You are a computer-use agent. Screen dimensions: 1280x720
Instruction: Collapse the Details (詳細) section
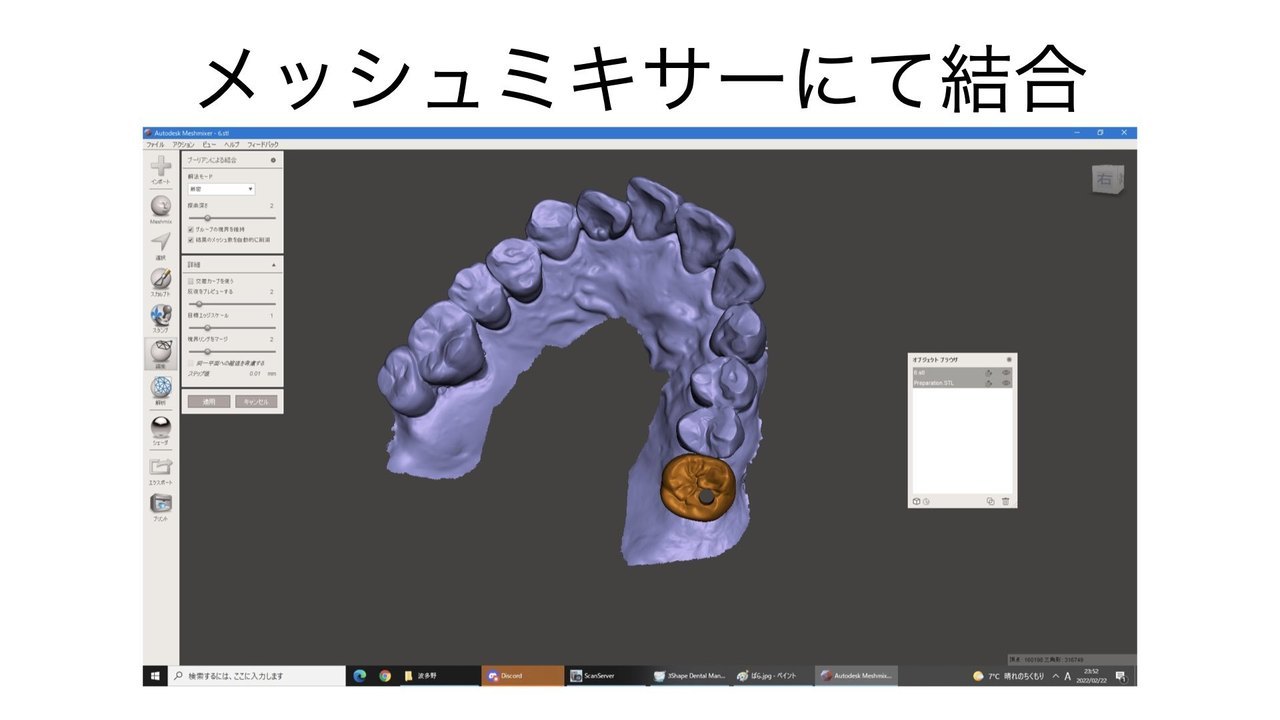tap(273, 265)
